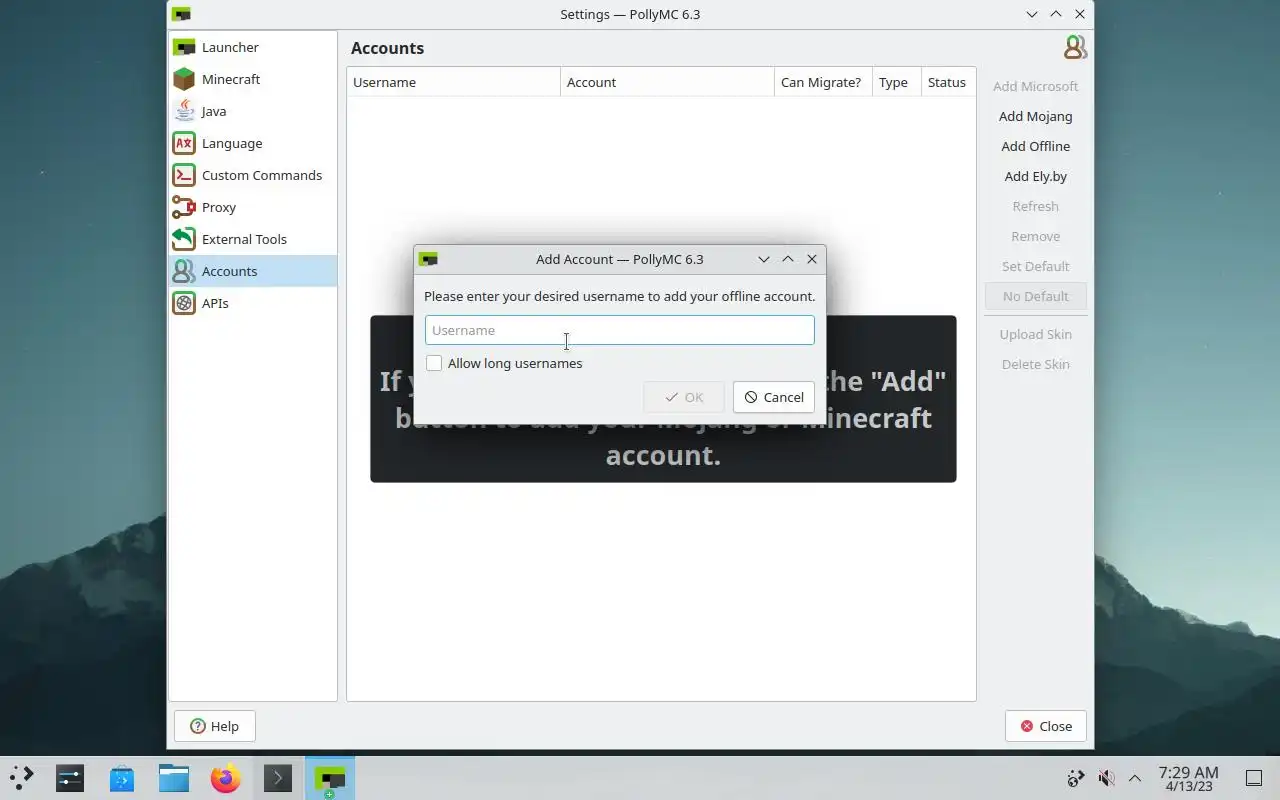Go to the Minecraft settings page
1280x800 pixels.
coord(253,79)
